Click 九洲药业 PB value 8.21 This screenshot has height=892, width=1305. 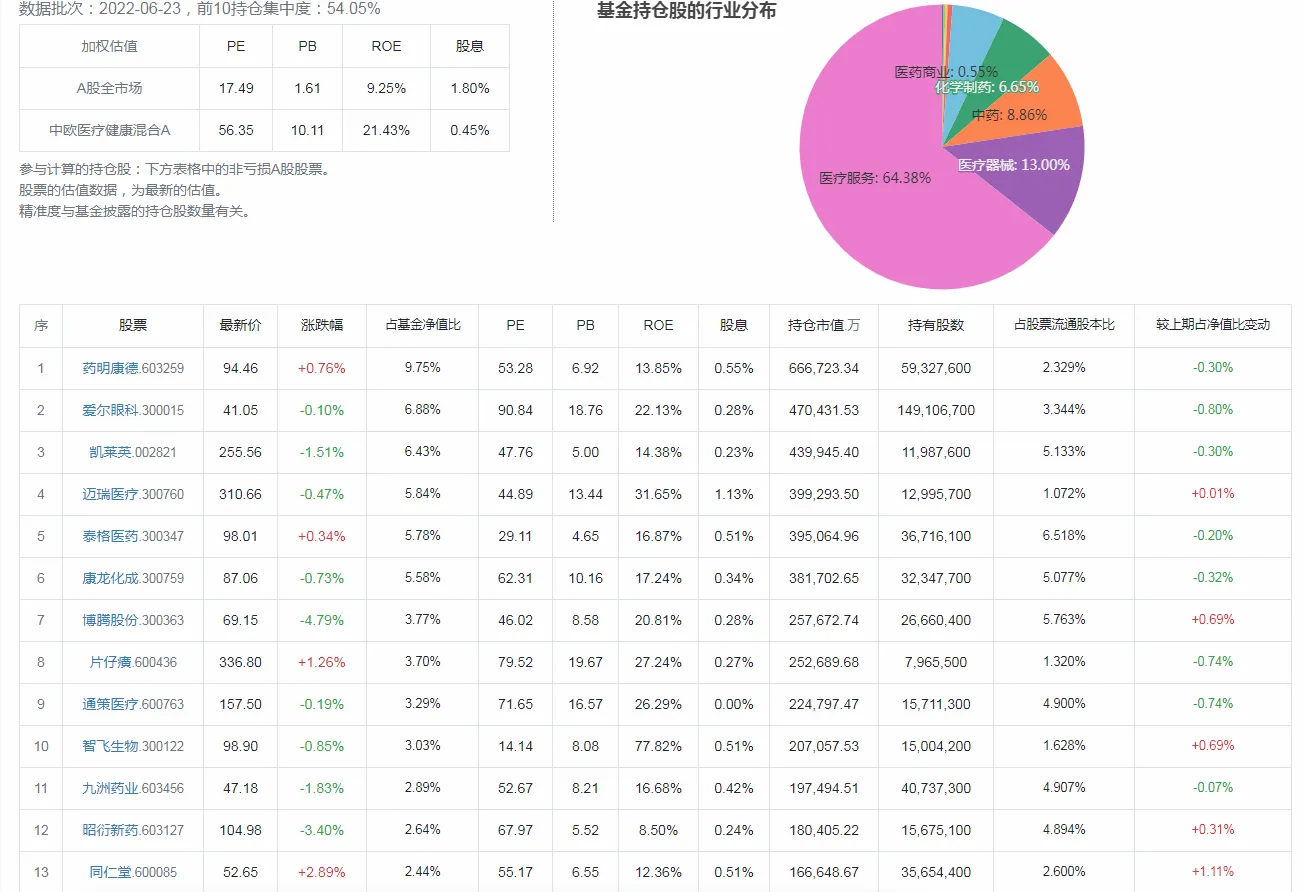[x=585, y=788]
